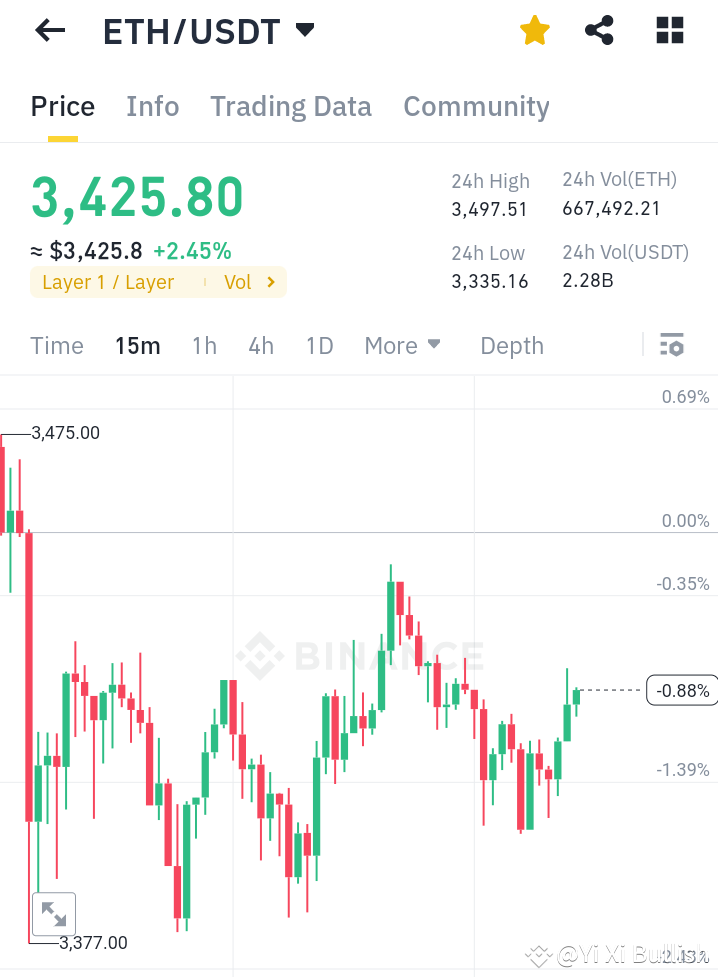
Task: Click the back arrow to leave chart
Action: (49, 30)
